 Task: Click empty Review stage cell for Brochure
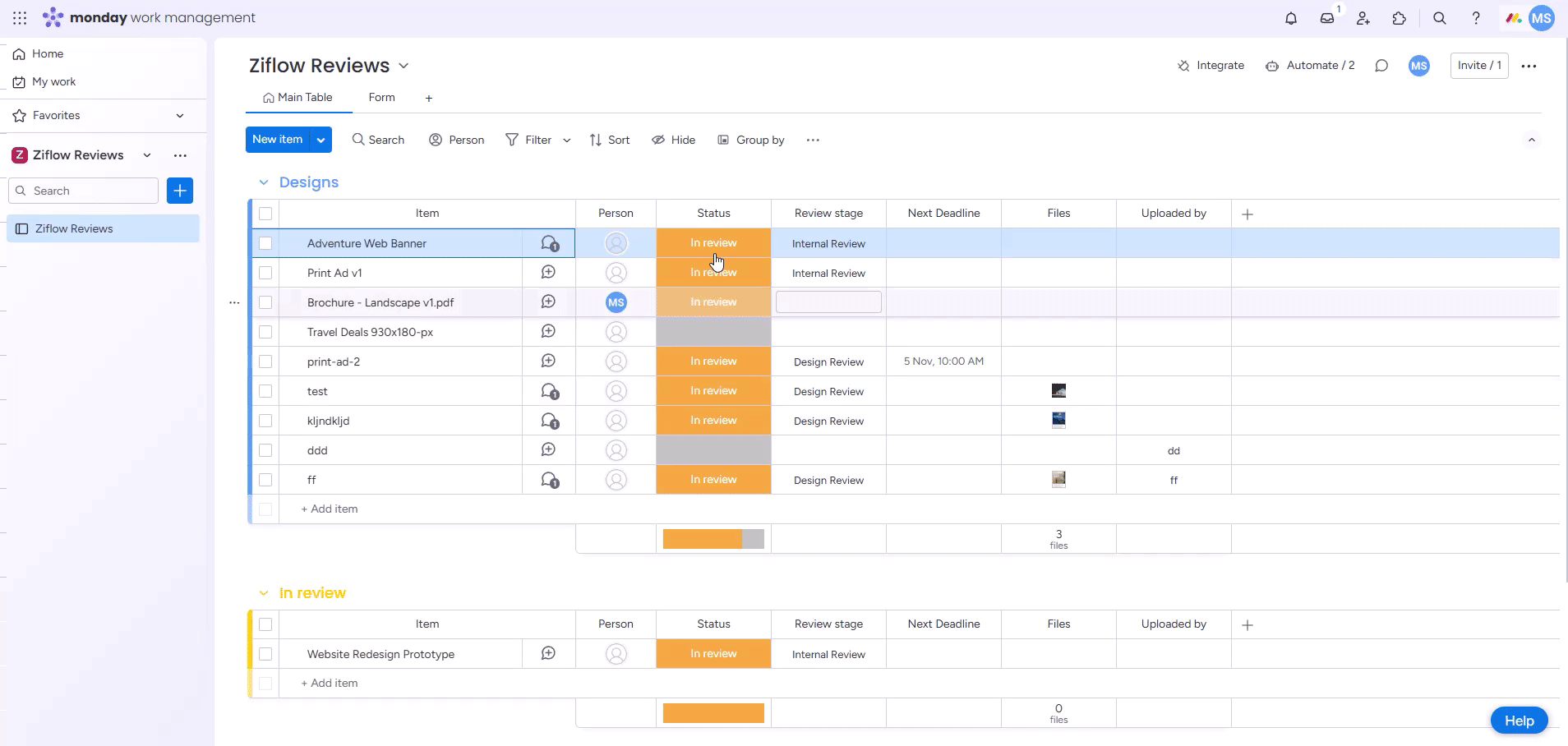[828, 302]
